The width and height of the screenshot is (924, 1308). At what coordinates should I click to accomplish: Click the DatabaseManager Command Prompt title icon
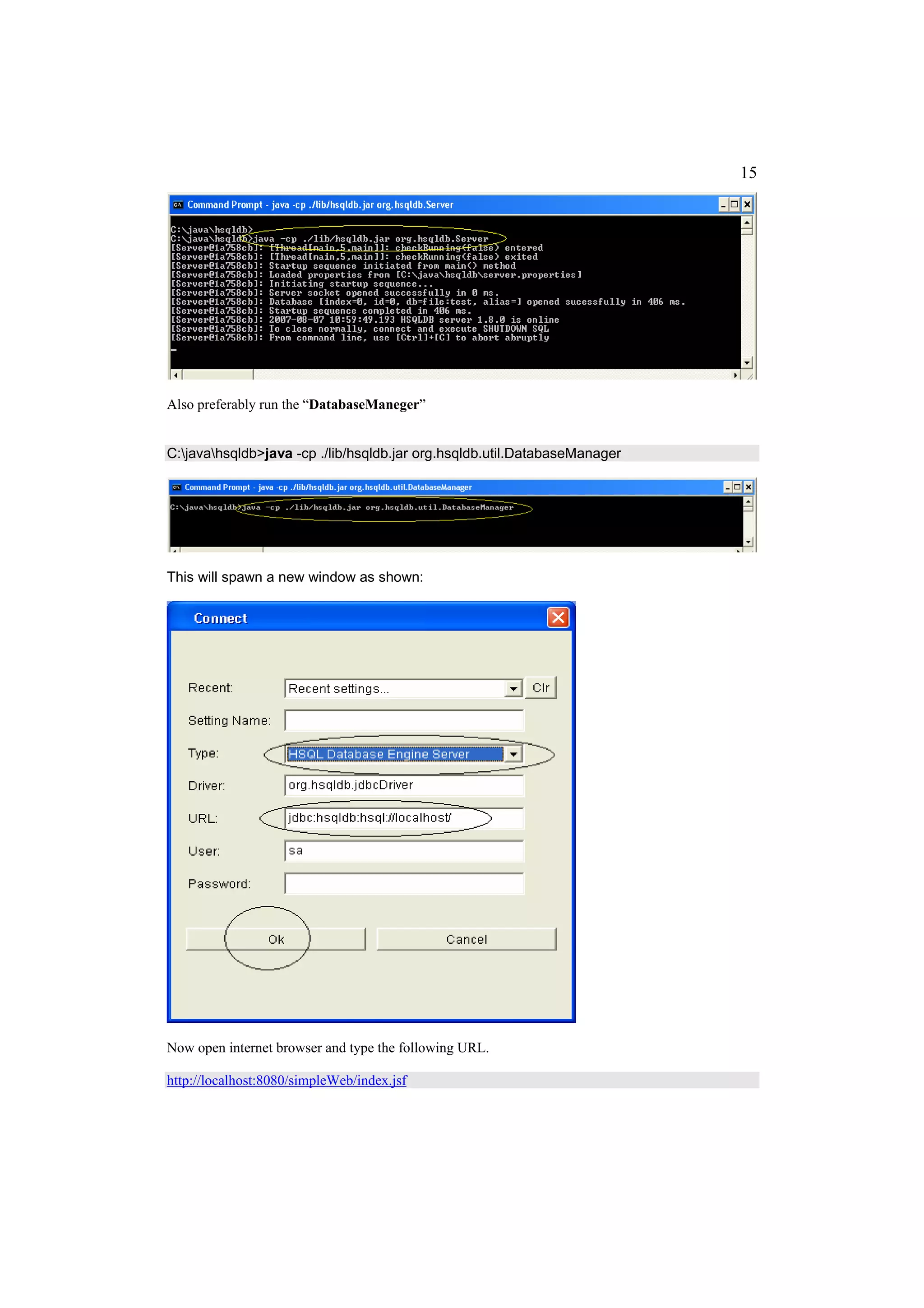coord(176,487)
